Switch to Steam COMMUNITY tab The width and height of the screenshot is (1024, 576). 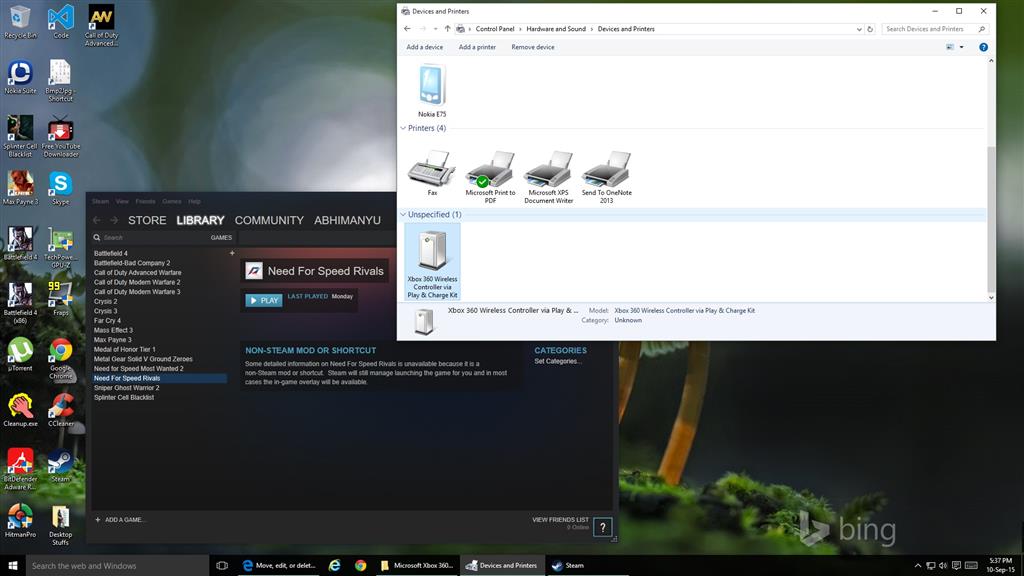coord(269,220)
